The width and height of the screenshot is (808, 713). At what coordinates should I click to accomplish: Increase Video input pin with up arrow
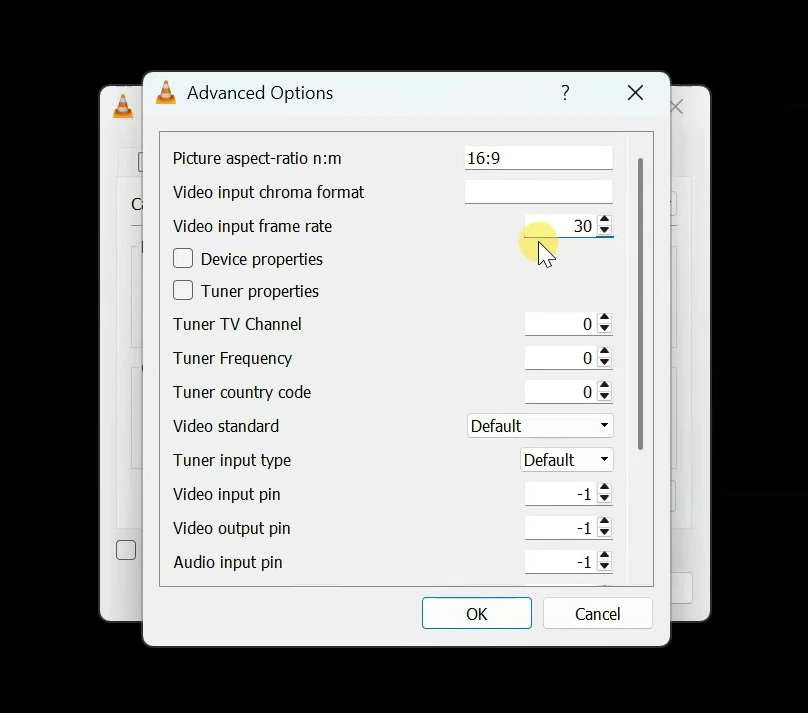tap(604, 488)
